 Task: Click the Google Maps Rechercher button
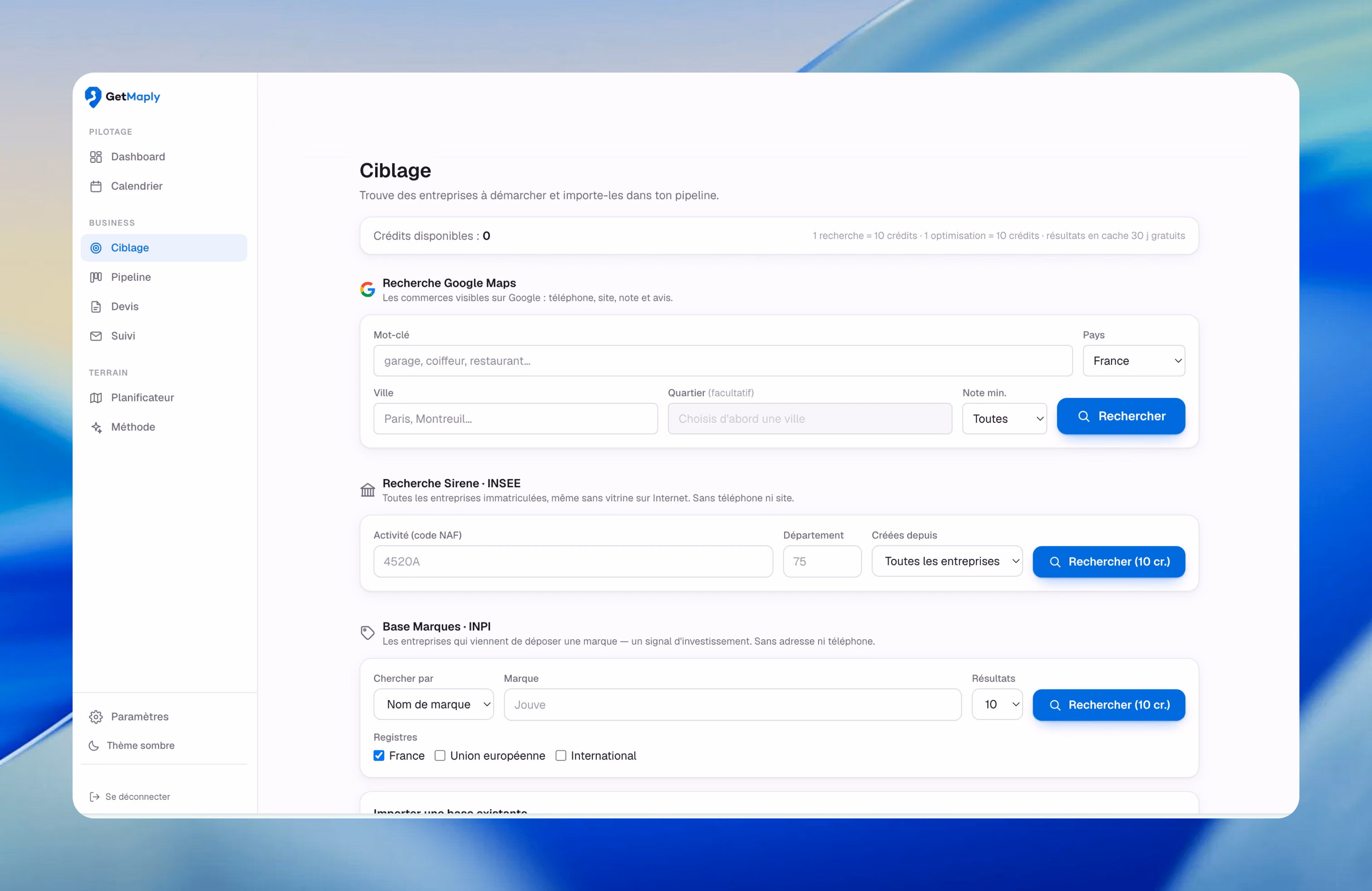[x=1121, y=416]
